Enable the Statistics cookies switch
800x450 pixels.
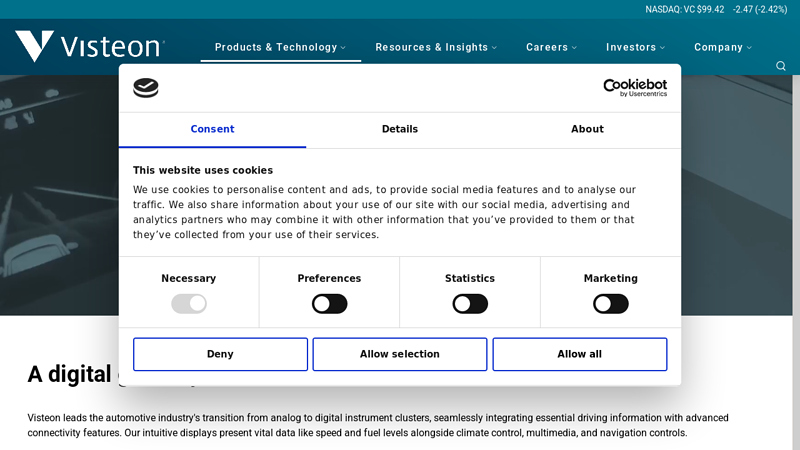click(470, 304)
